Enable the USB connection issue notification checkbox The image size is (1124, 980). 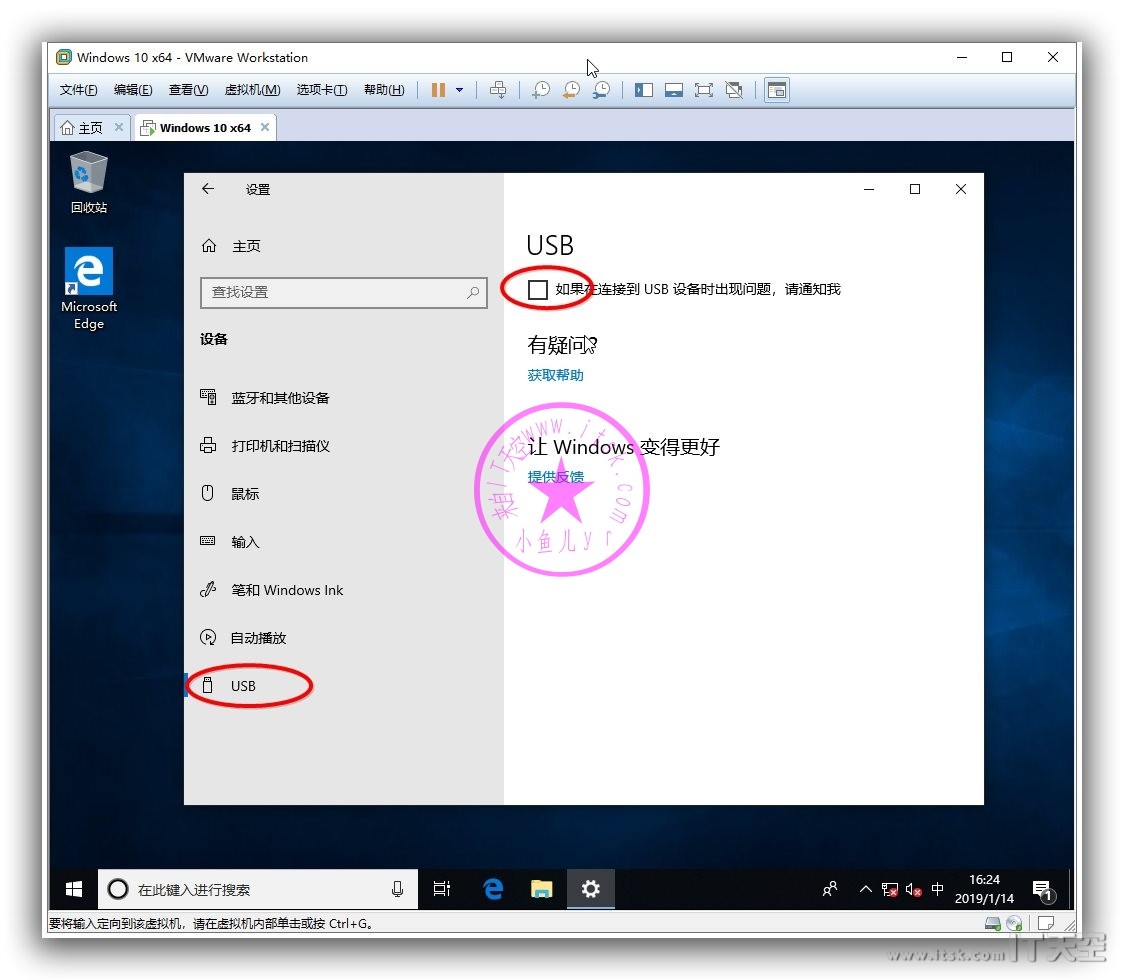pyautogui.click(x=538, y=290)
